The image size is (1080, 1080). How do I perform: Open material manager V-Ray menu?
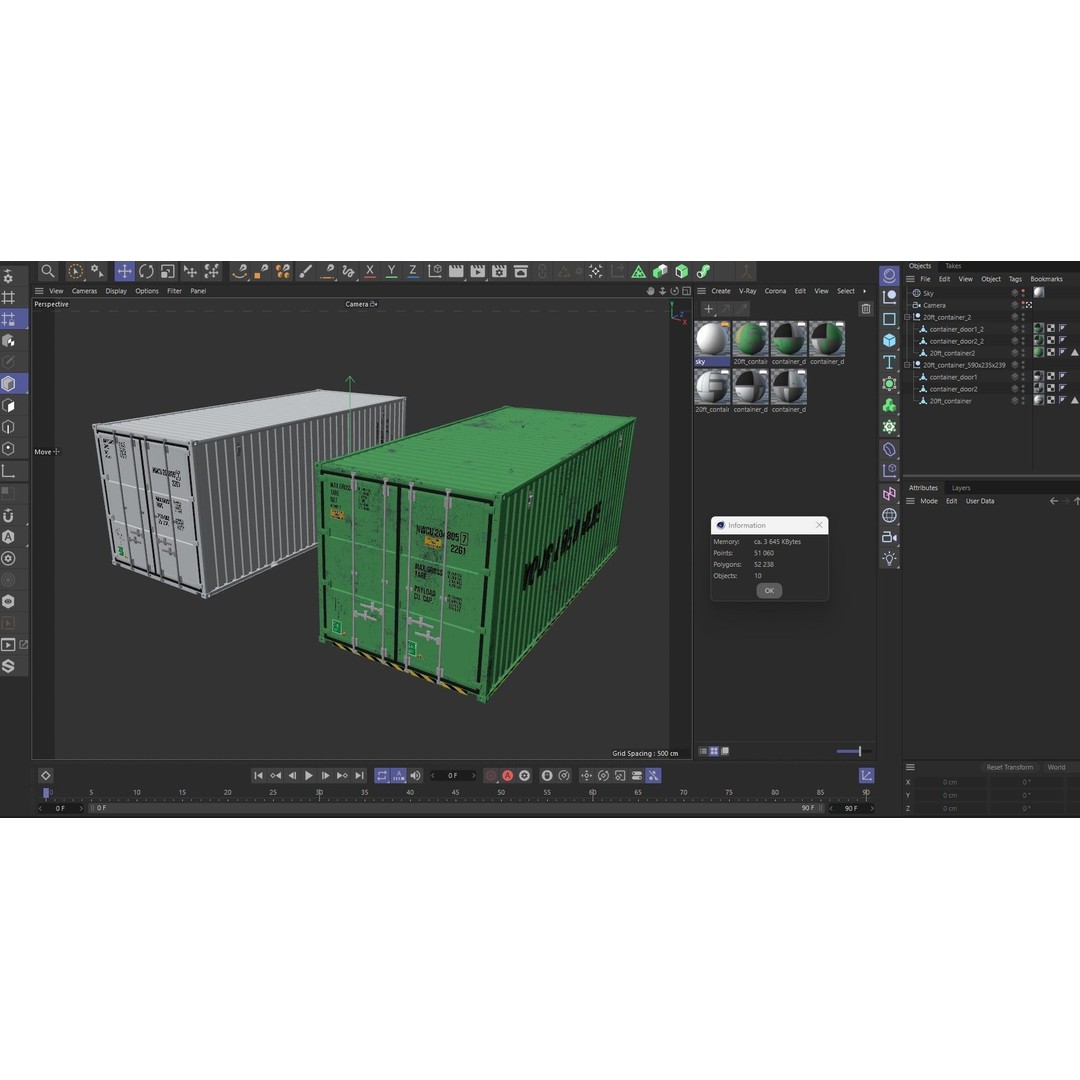(x=747, y=291)
